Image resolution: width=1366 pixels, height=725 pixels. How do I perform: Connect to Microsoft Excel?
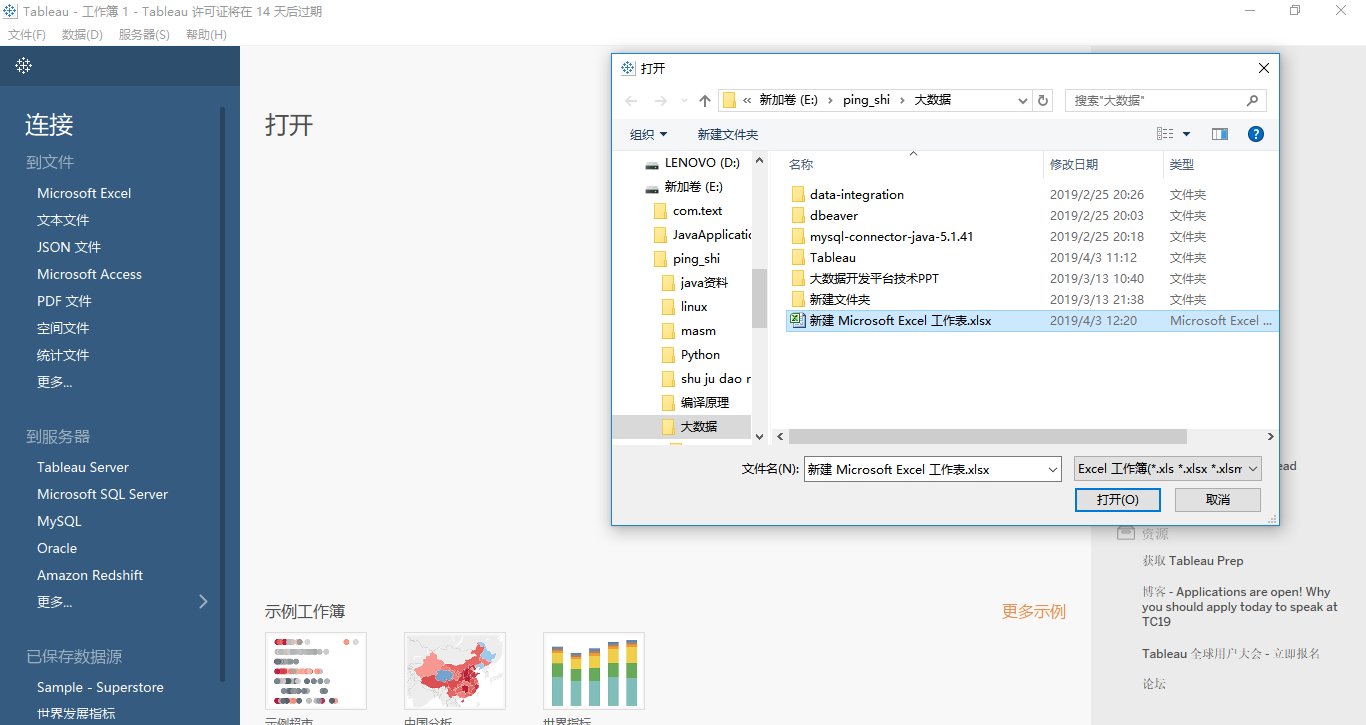(84, 193)
